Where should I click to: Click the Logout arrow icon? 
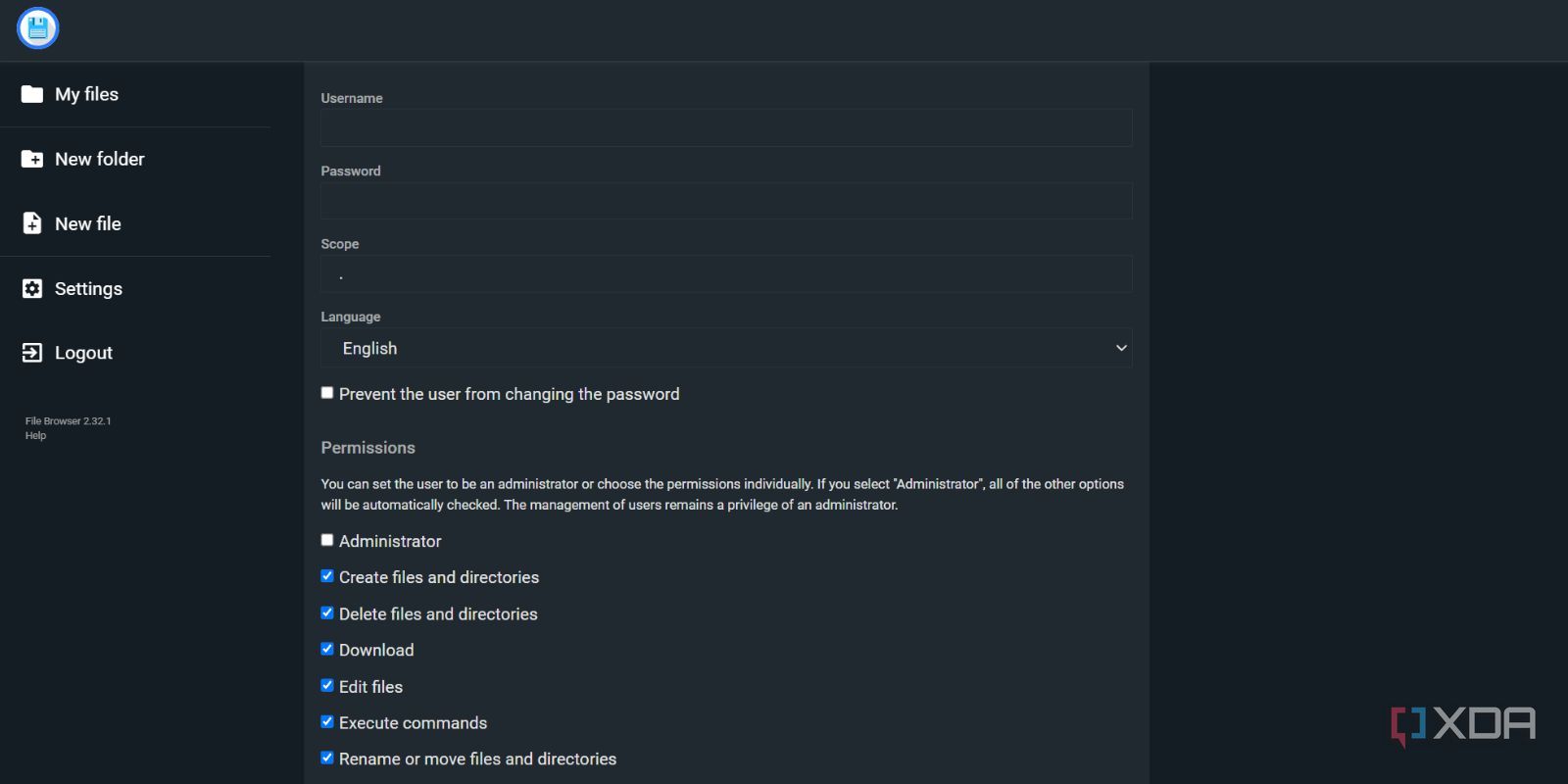point(32,353)
